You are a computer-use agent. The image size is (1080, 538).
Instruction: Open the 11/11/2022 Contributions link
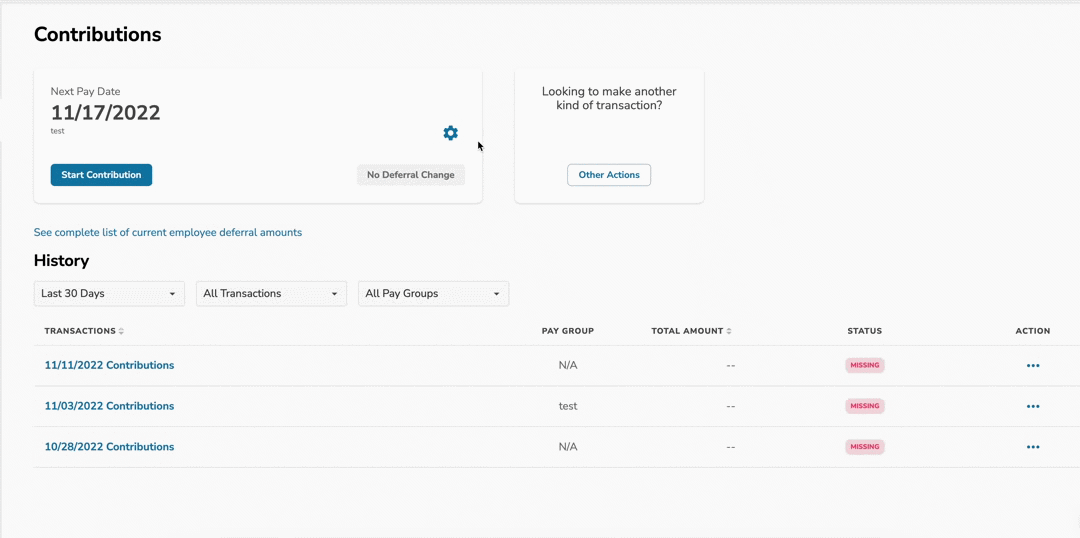click(109, 366)
